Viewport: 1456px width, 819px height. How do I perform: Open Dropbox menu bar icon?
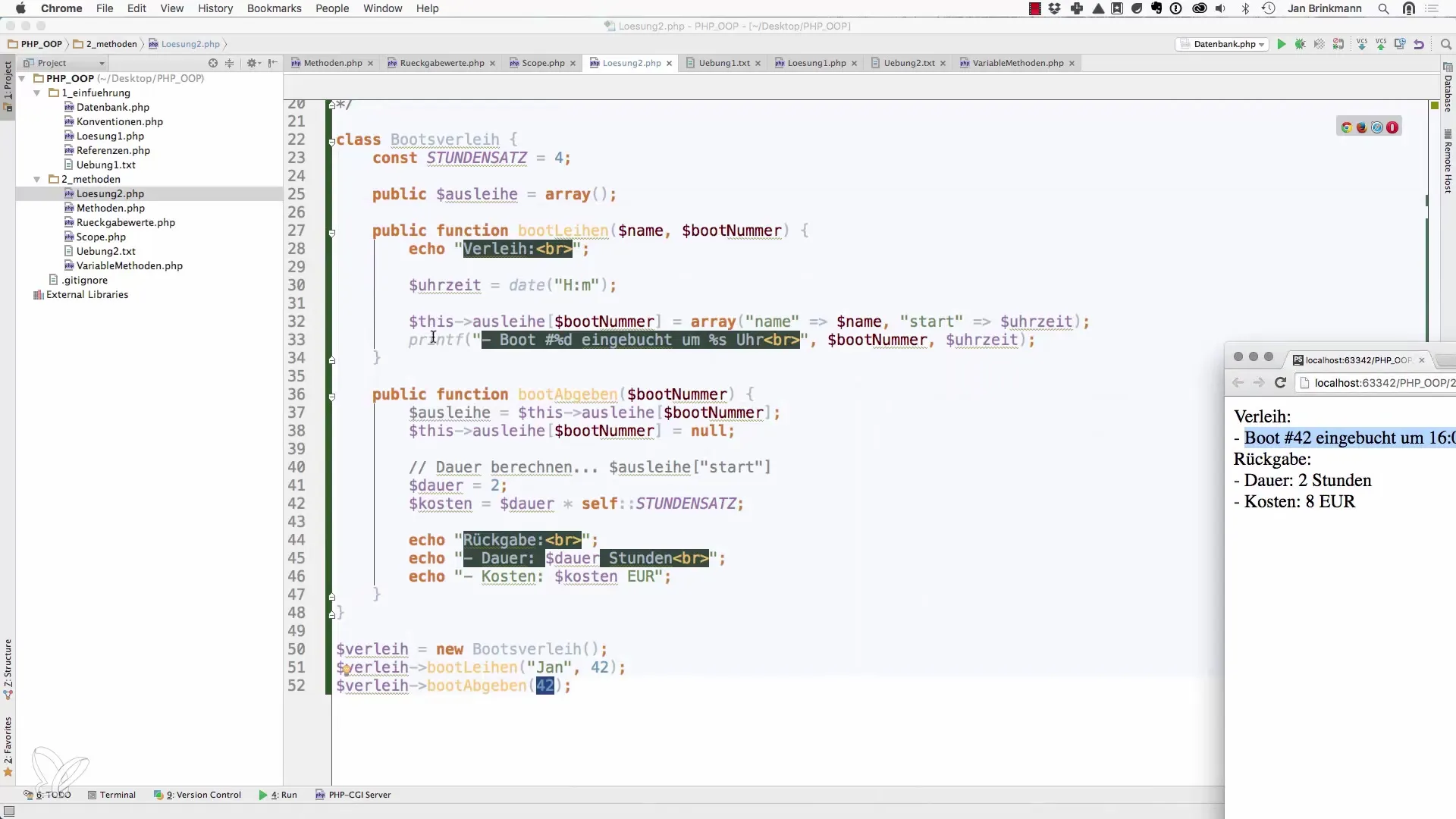[1055, 8]
